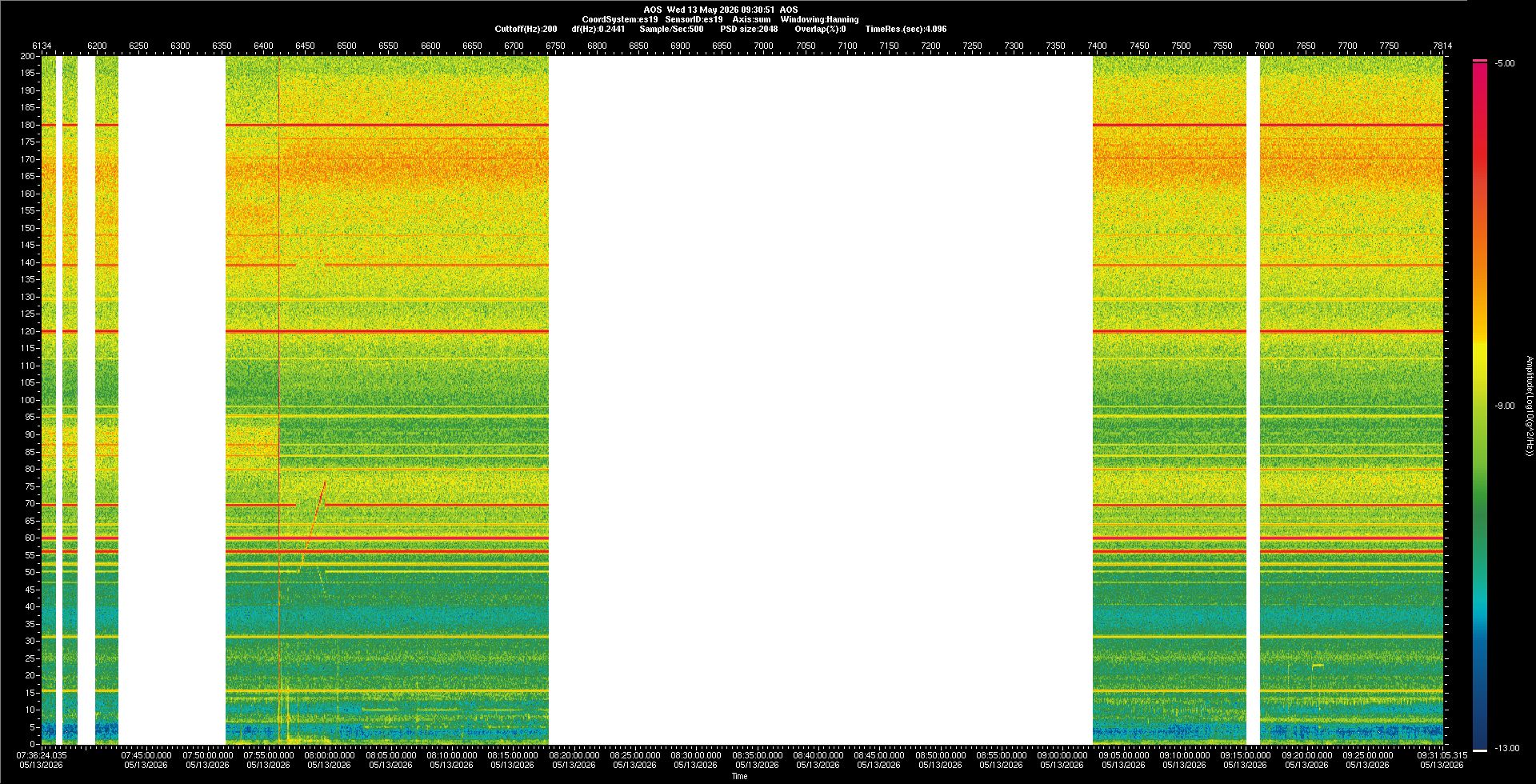This screenshot has height=784, width=1536.
Task: Click the 180 Hz frequency axis label
Action: pos(28,125)
